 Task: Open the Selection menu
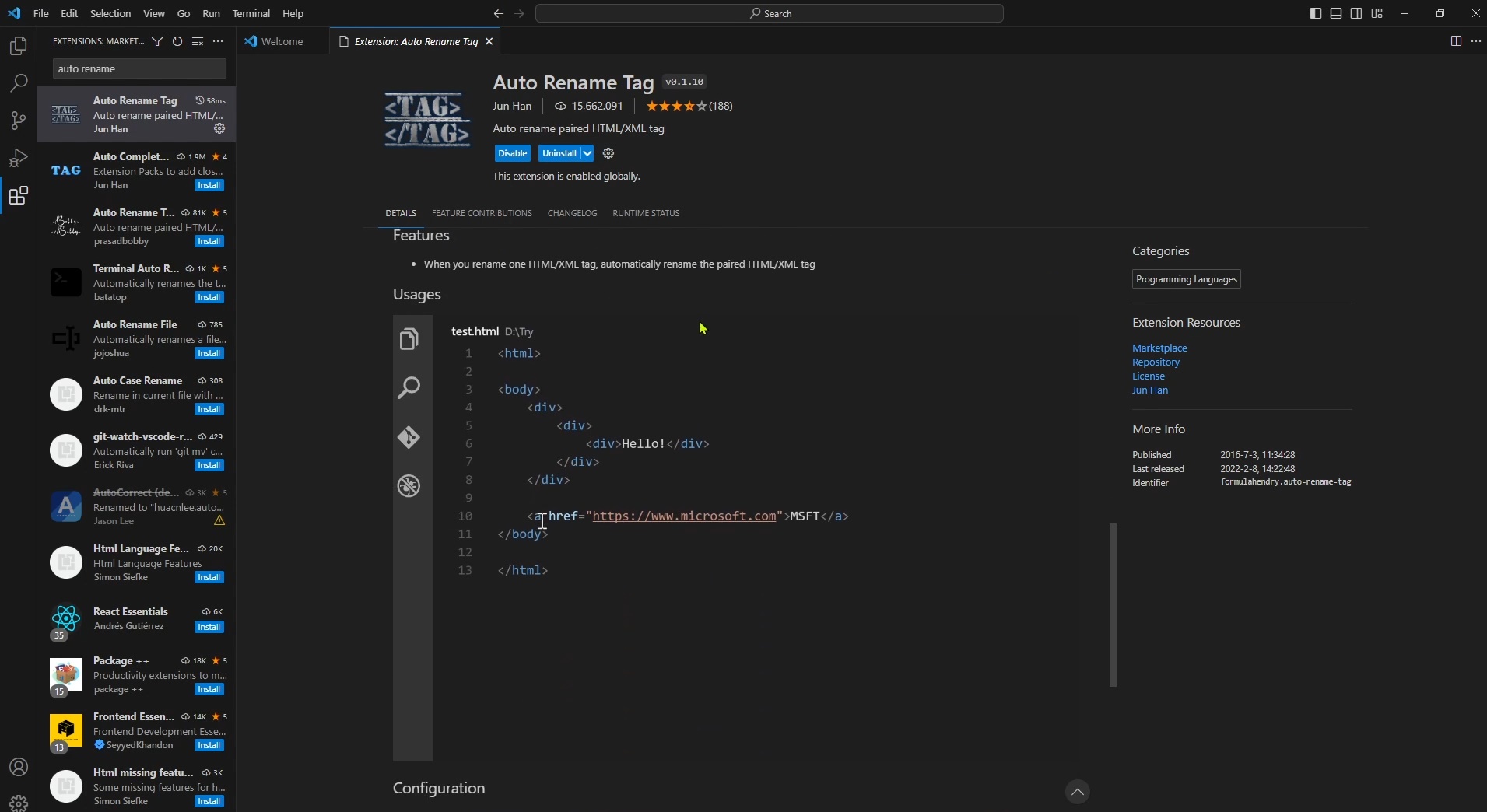tap(110, 13)
